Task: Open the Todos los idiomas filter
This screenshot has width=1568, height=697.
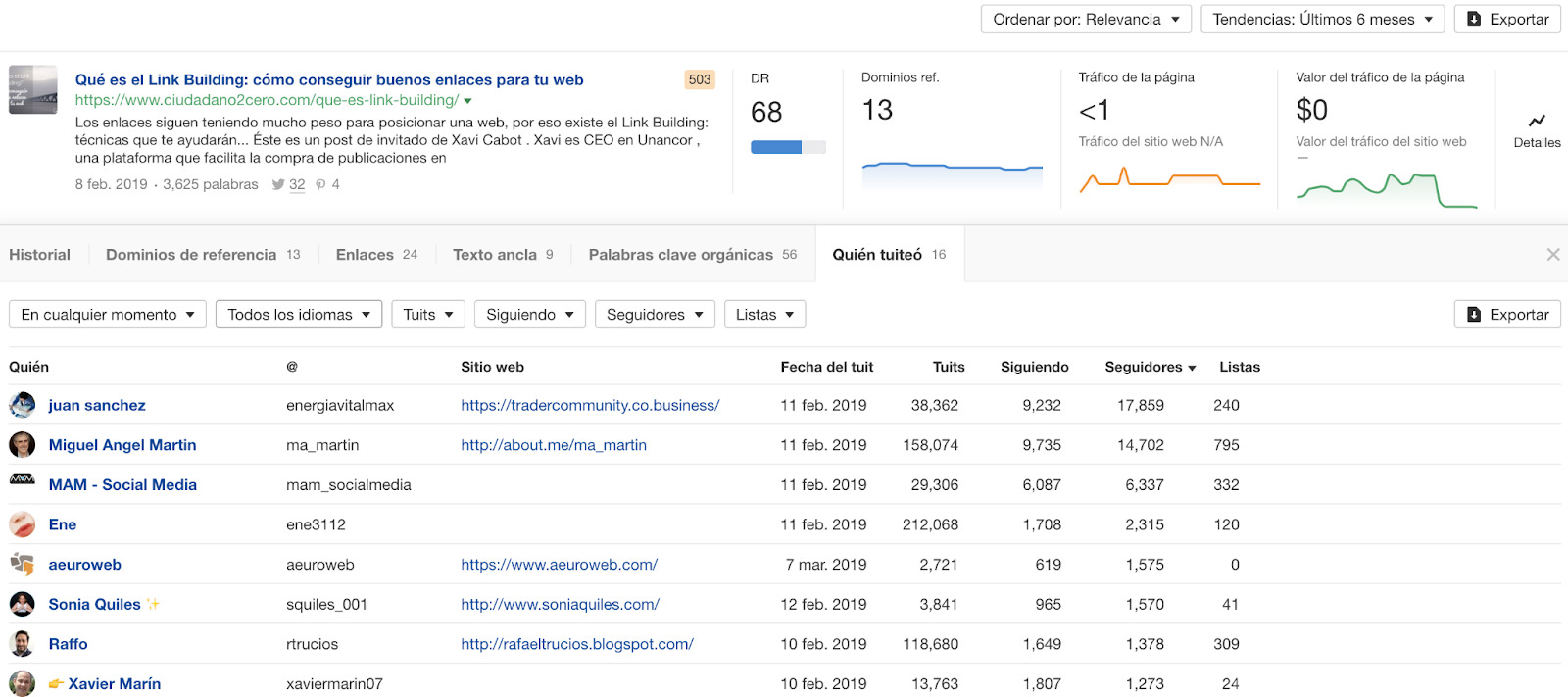Action: (299, 315)
